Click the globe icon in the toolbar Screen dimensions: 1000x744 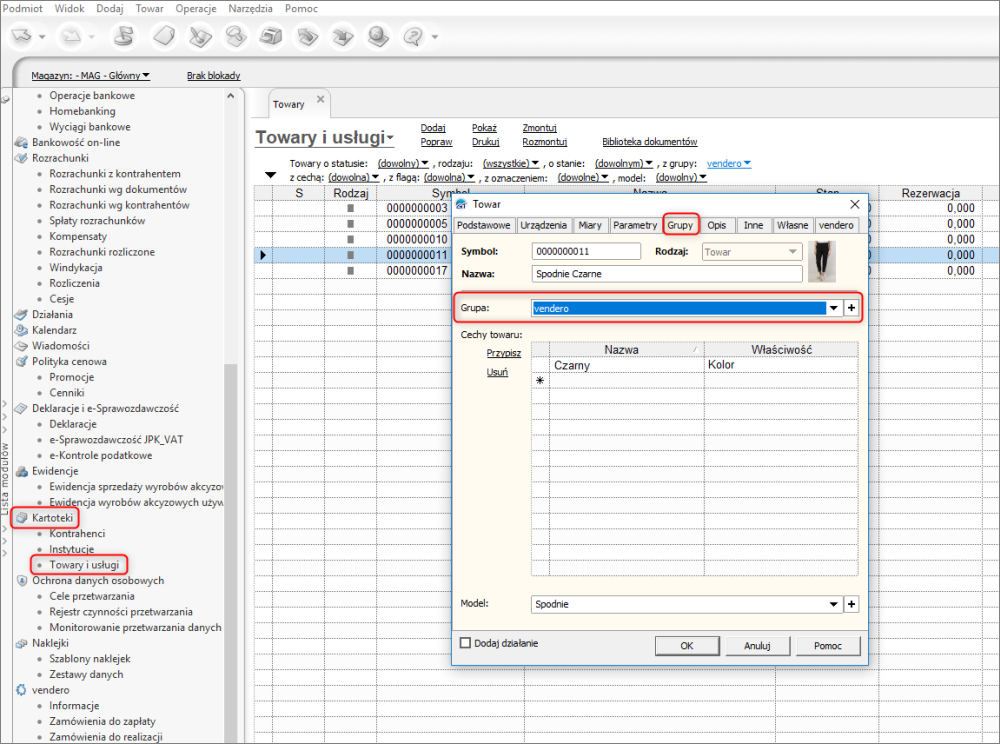(378, 37)
